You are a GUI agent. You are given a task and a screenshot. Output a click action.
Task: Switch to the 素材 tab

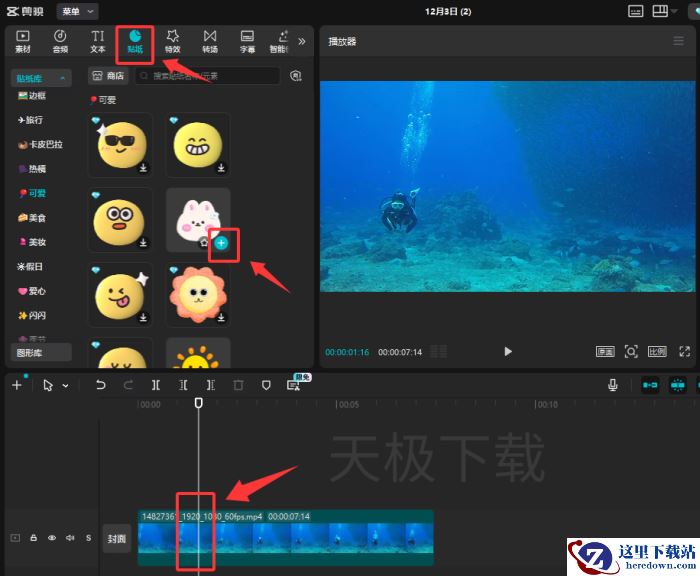click(23, 42)
